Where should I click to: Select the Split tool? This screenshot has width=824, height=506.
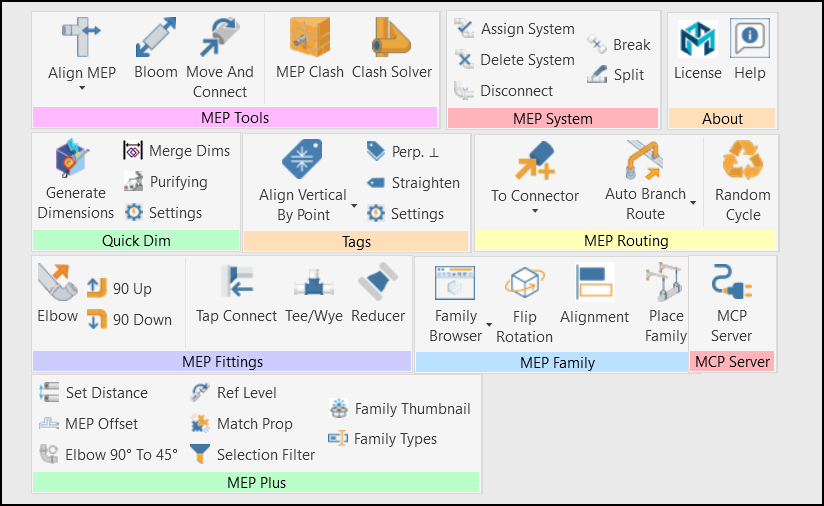pos(615,75)
